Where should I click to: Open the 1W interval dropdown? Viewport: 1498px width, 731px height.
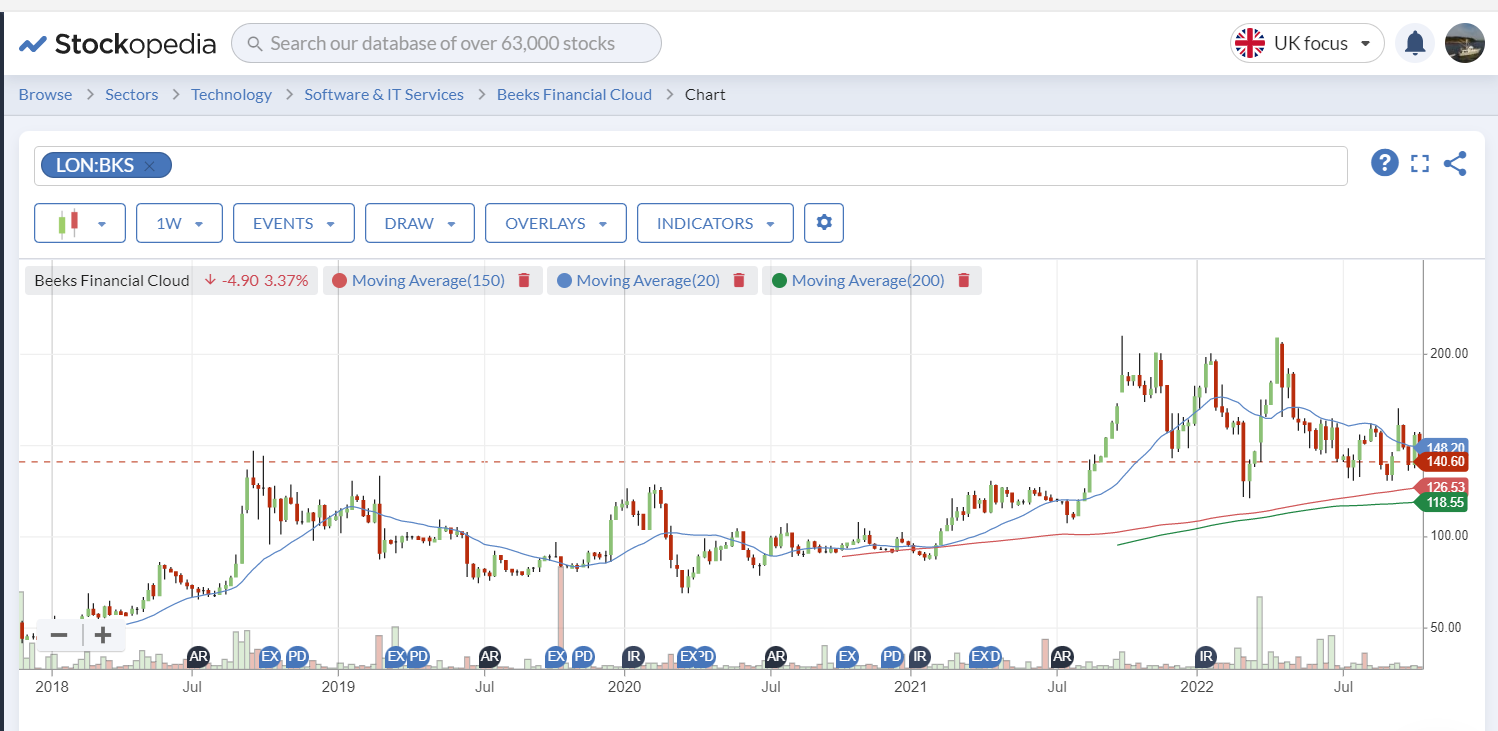click(181, 223)
